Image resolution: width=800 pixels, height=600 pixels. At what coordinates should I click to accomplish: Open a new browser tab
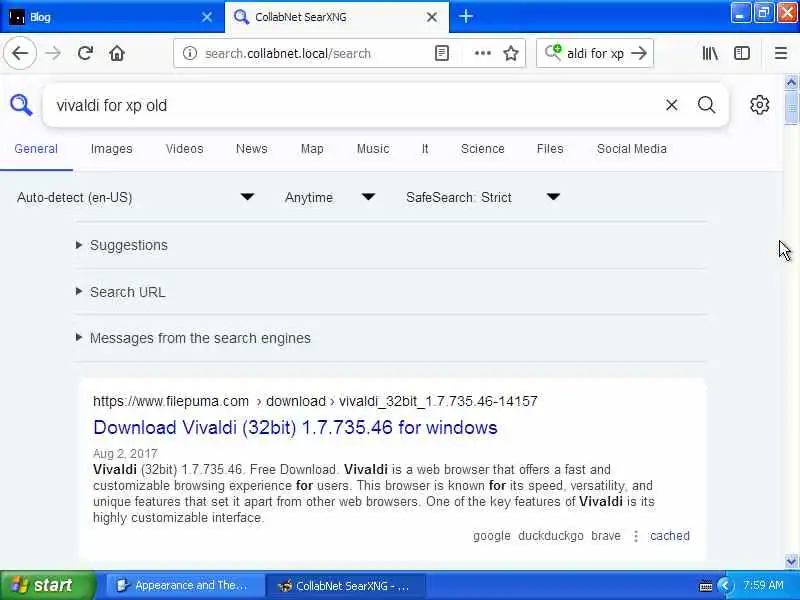(x=465, y=16)
